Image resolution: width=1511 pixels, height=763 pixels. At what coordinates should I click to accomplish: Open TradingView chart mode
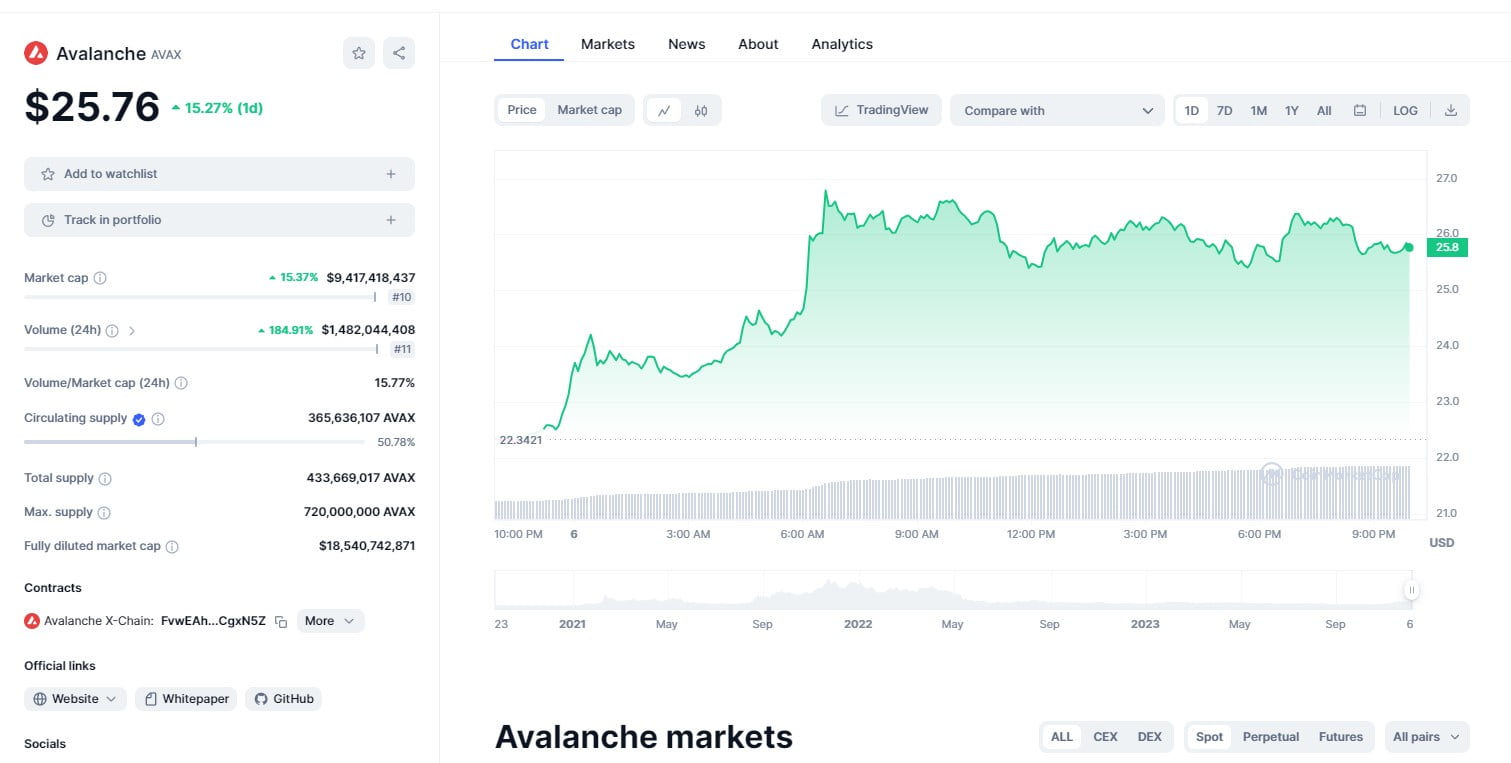882,110
